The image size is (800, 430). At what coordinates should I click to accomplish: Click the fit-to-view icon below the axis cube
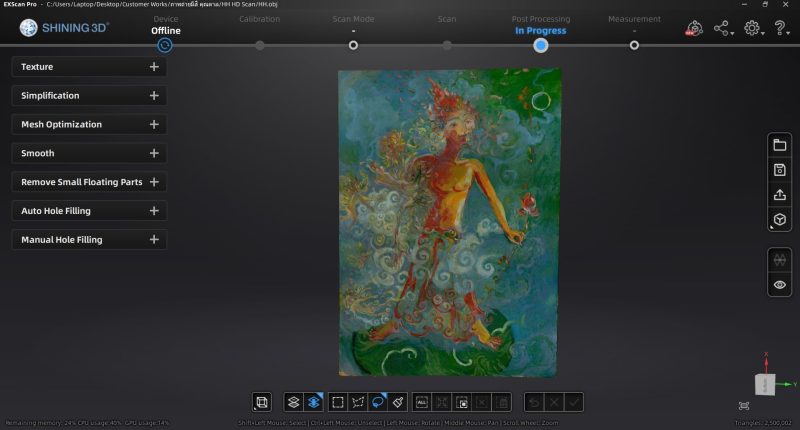tap(744, 406)
